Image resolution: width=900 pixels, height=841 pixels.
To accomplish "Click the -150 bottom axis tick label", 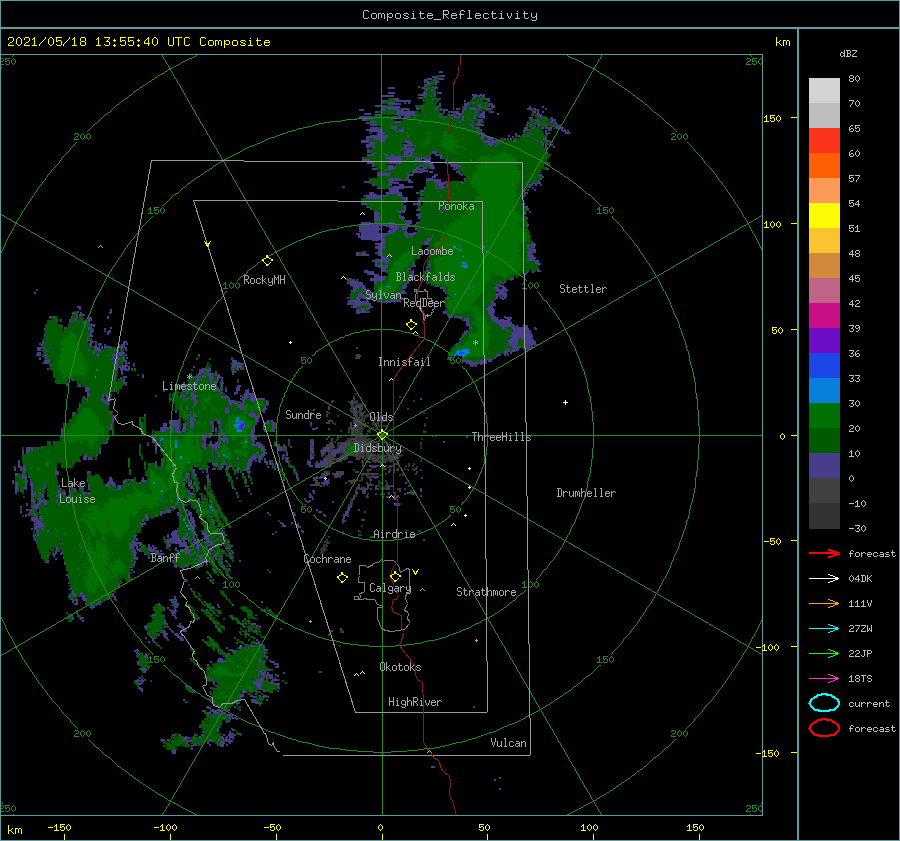I will pos(59,827).
